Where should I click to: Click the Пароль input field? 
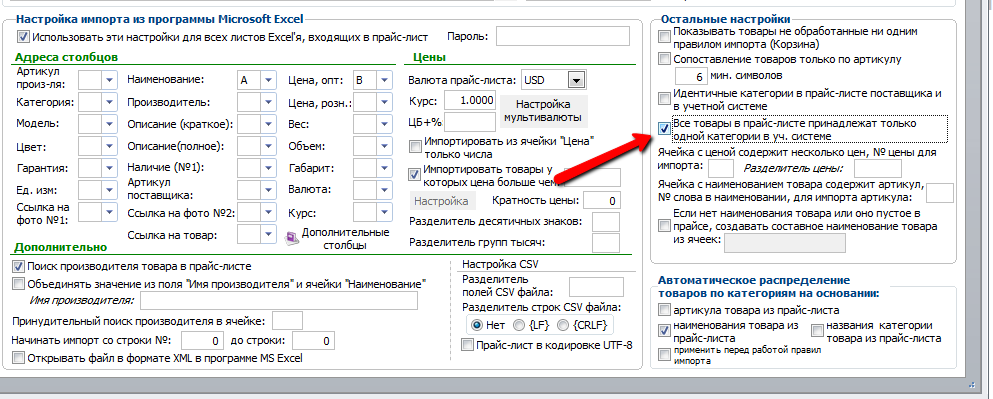pyautogui.click(x=563, y=36)
